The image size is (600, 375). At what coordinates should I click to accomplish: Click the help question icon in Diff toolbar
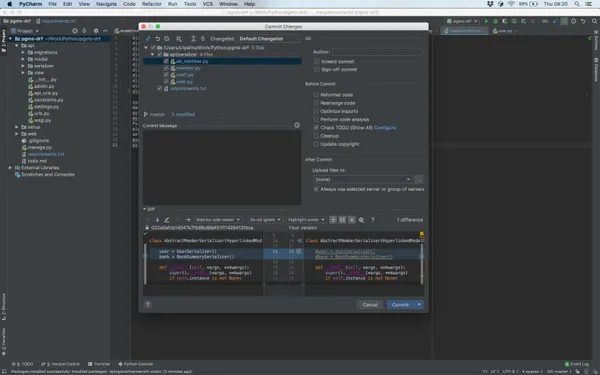click(372, 220)
